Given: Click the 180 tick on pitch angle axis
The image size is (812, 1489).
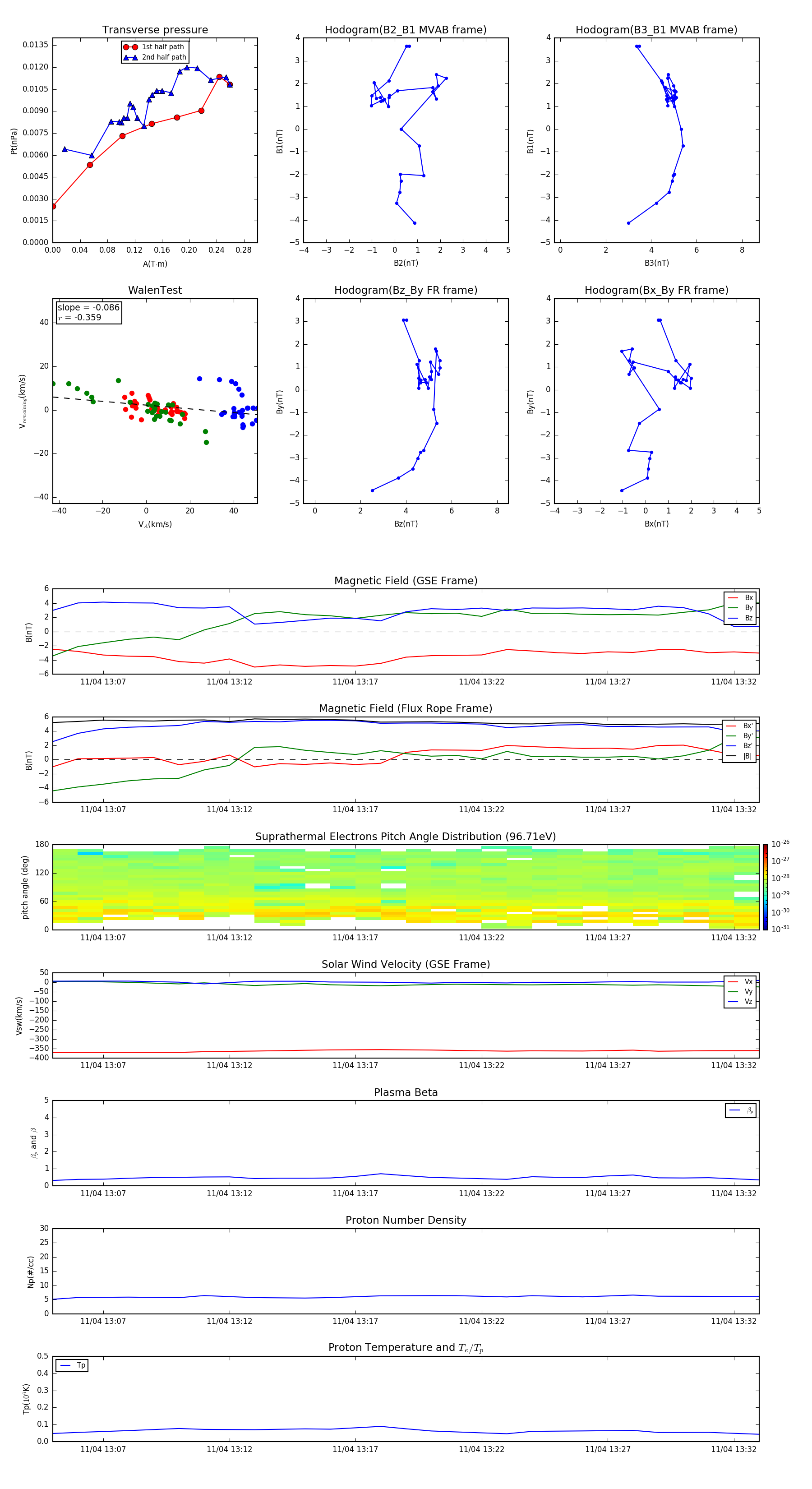Looking at the screenshot, I should point(42,845).
